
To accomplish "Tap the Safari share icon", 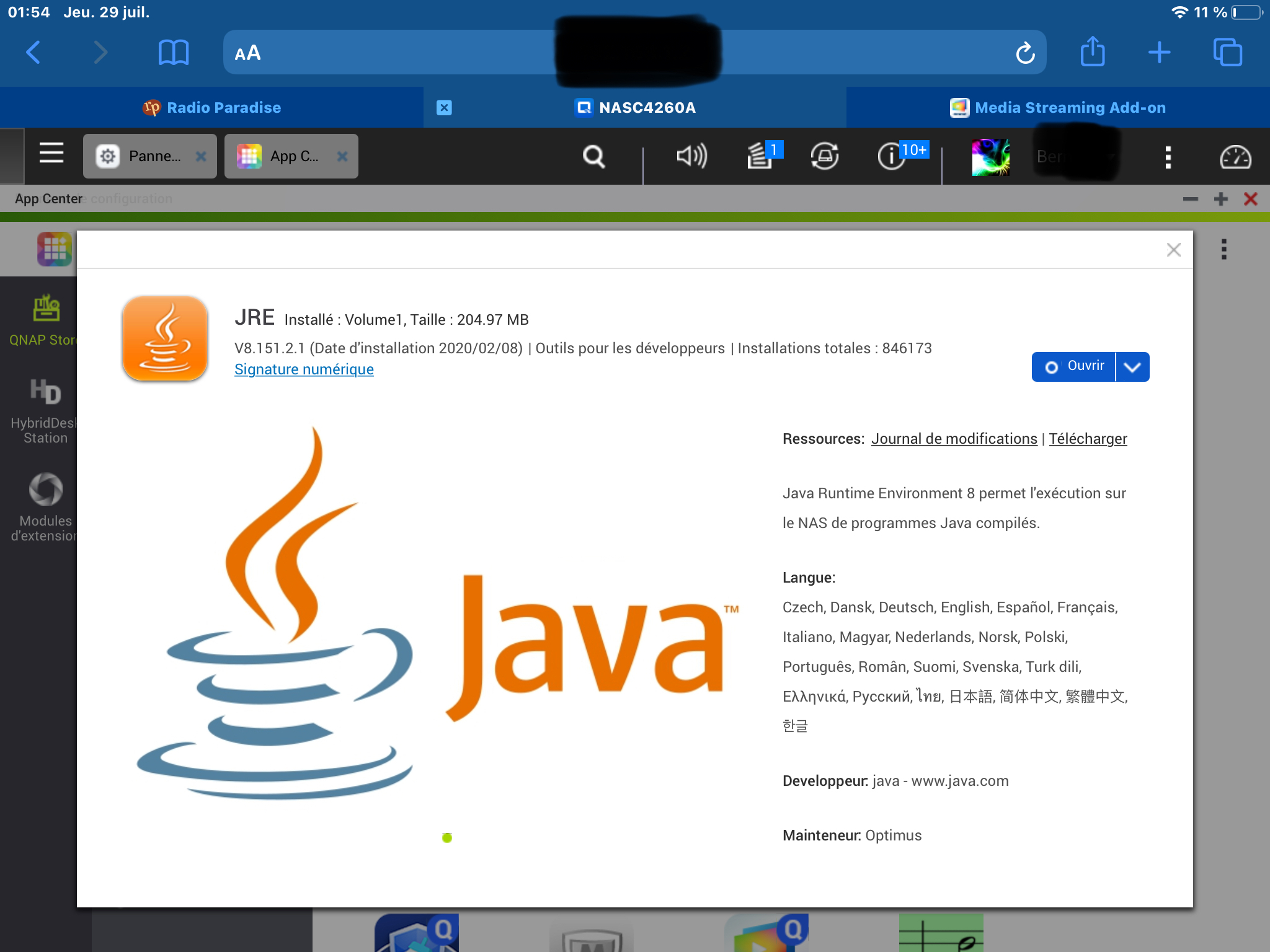I will click(1092, 52).
